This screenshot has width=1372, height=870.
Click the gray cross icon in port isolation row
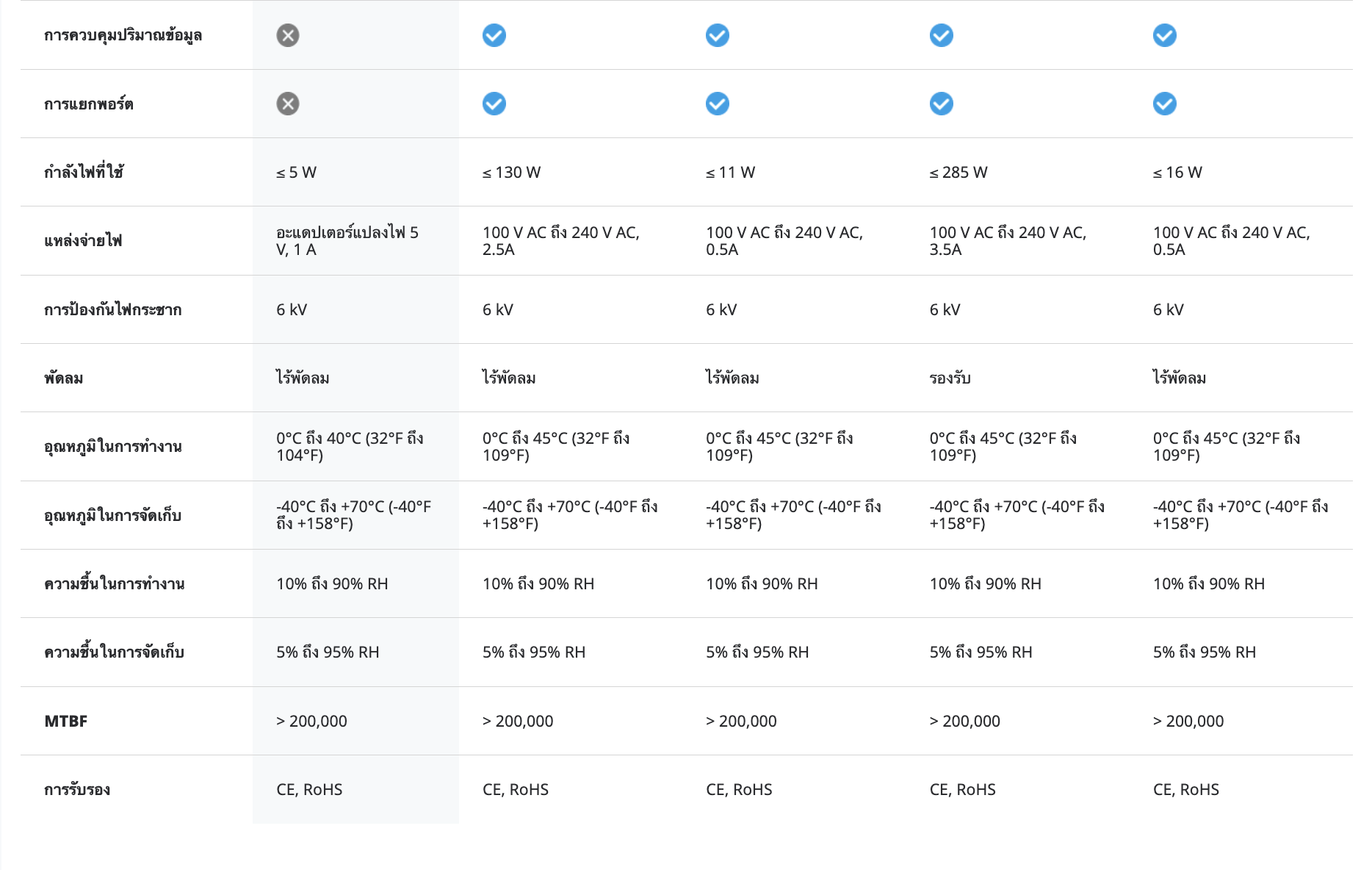tap(288, 104)
